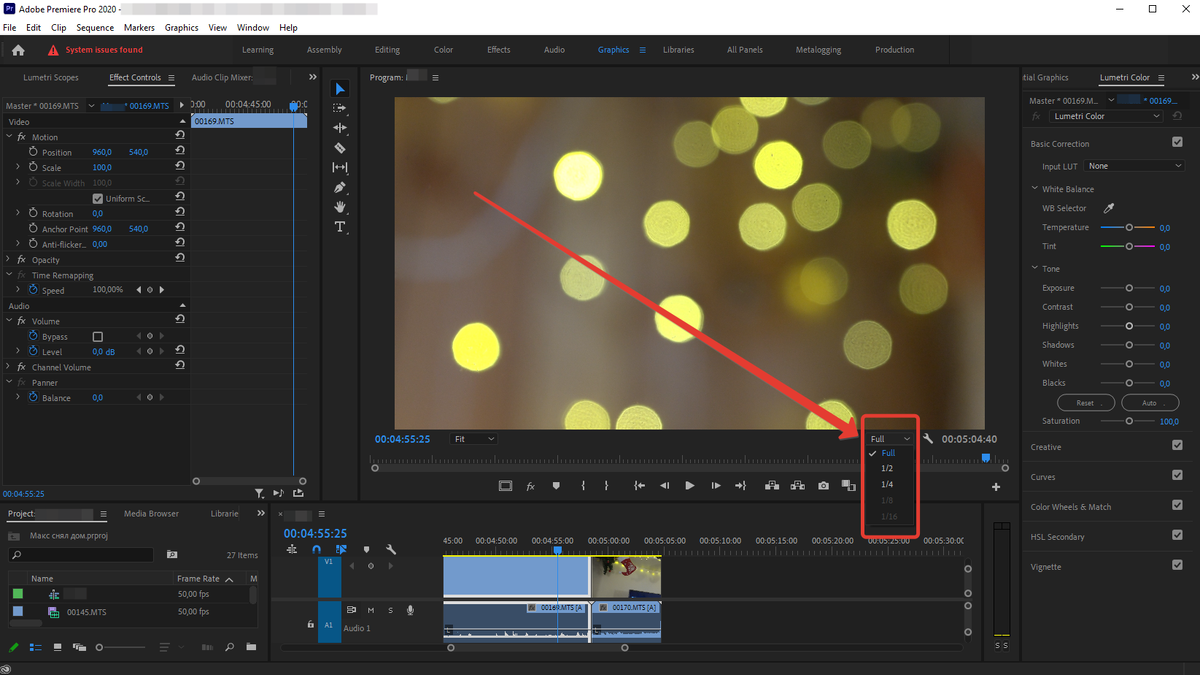
Task: Open the Input LUT dropdown
Action: tap(1135, 166)
